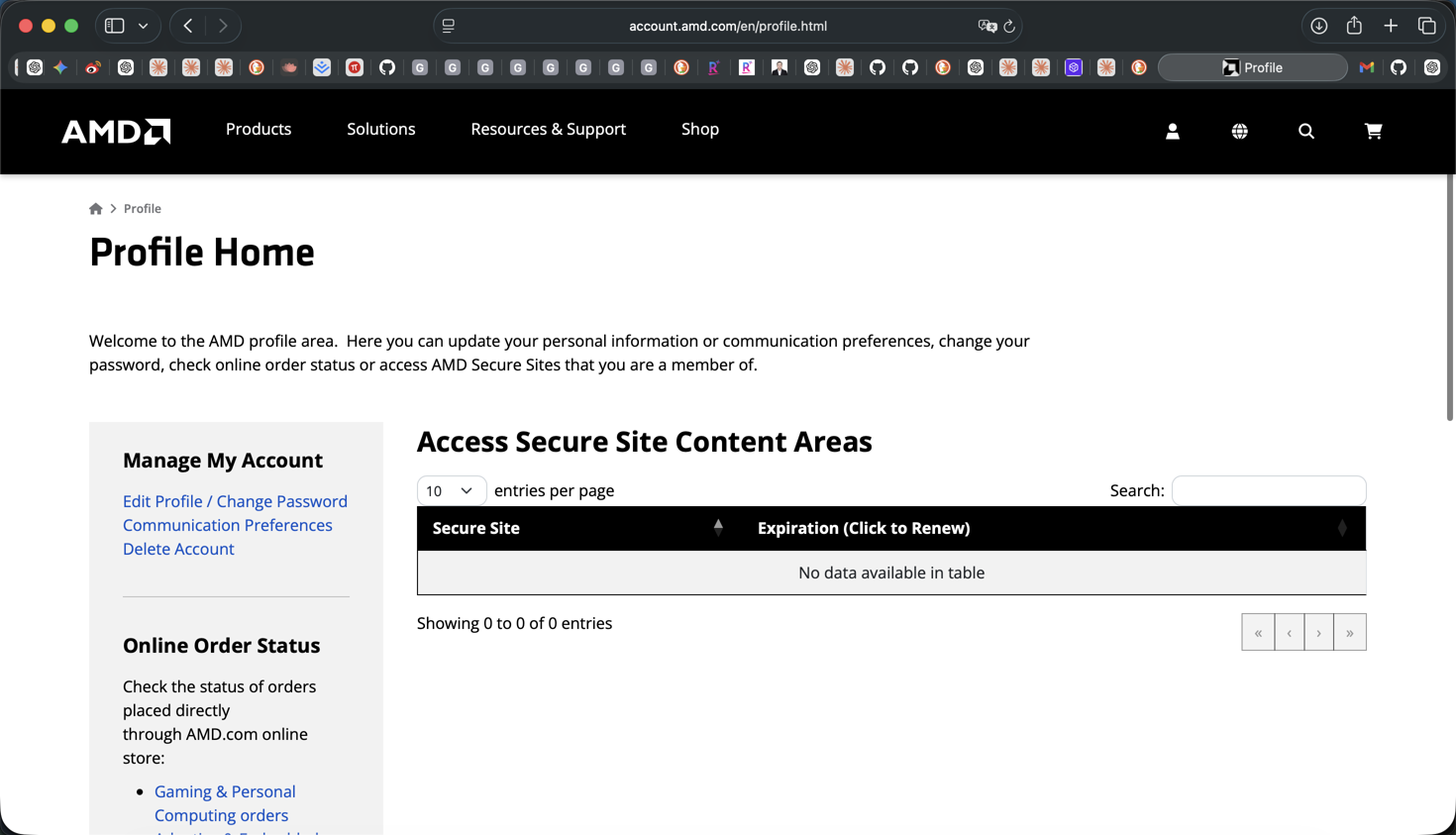The height and width of the screenshot is (835, 1456).
Task: Click the page vertical scrollbar
Action: 1450,297
